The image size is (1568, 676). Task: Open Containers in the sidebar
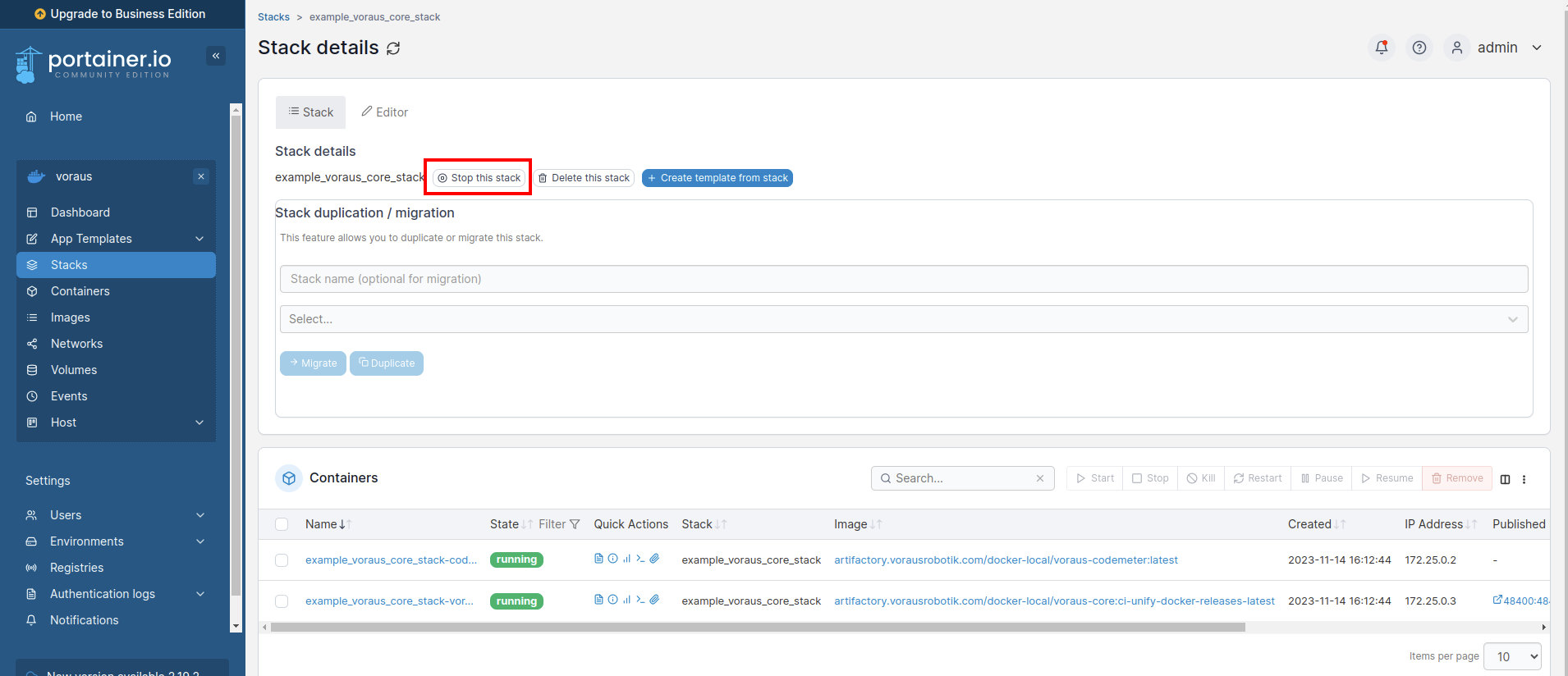pyautogui.click(x=80, y=291)
